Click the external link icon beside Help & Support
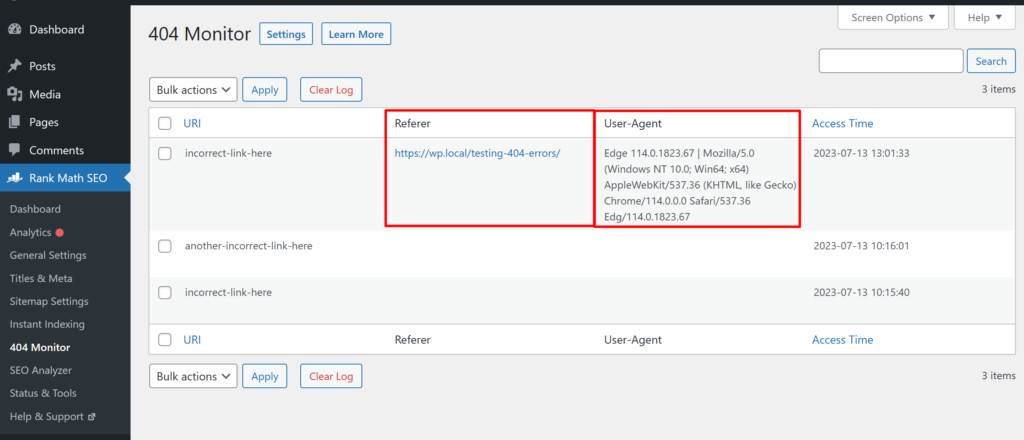This screenshot has width=1024, height=440. [x=91, y=416]
